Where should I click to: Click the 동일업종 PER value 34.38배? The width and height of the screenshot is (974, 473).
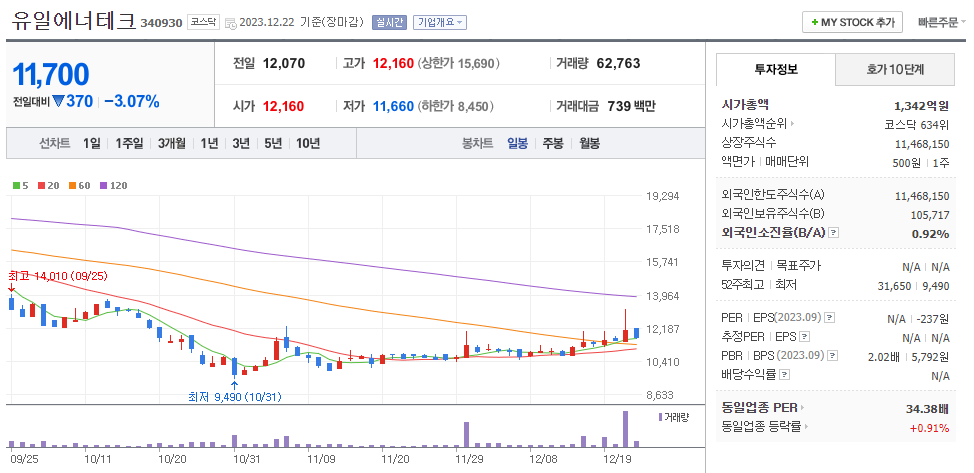[x=928, y=408]
